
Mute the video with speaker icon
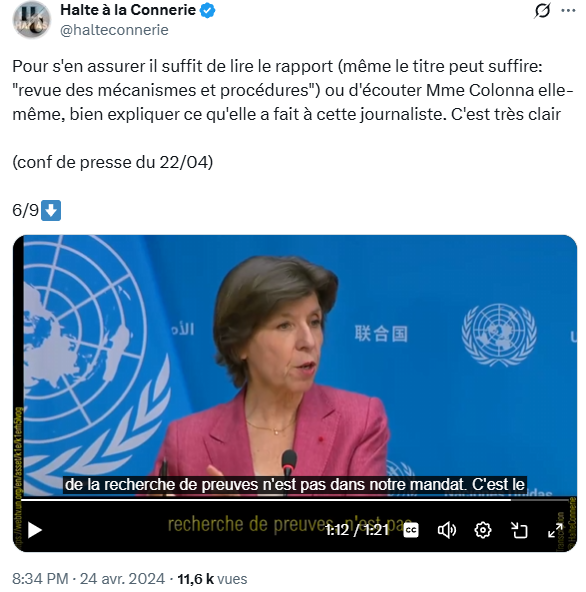pyautogui.click(x=447, y=530)
